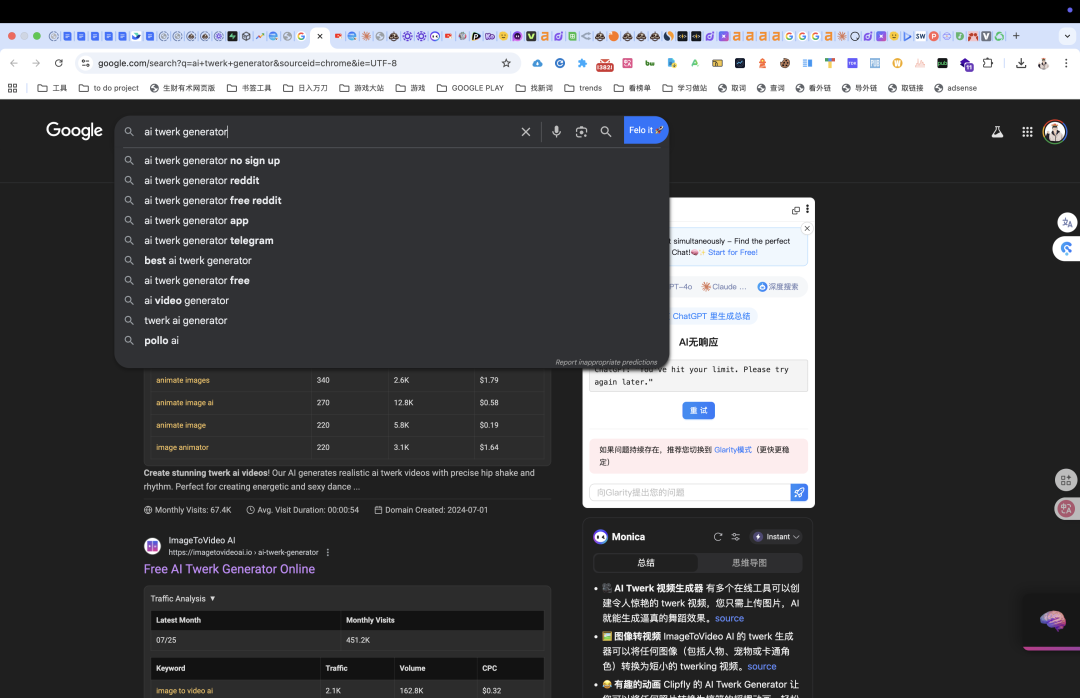Open the Google account avatar

(1055, 132)
